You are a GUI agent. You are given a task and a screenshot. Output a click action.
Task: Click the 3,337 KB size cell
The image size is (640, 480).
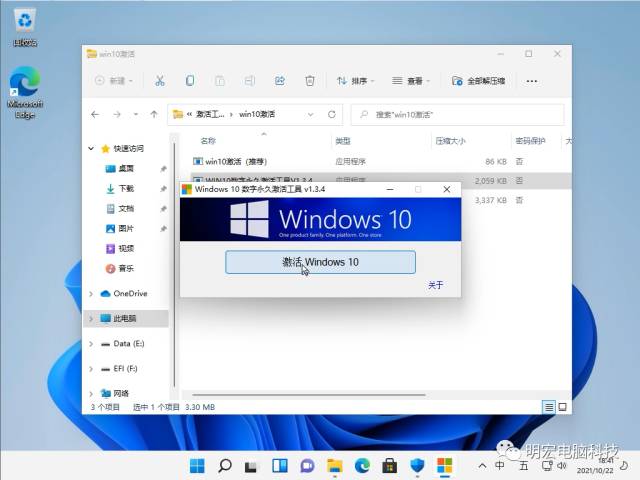490,200
